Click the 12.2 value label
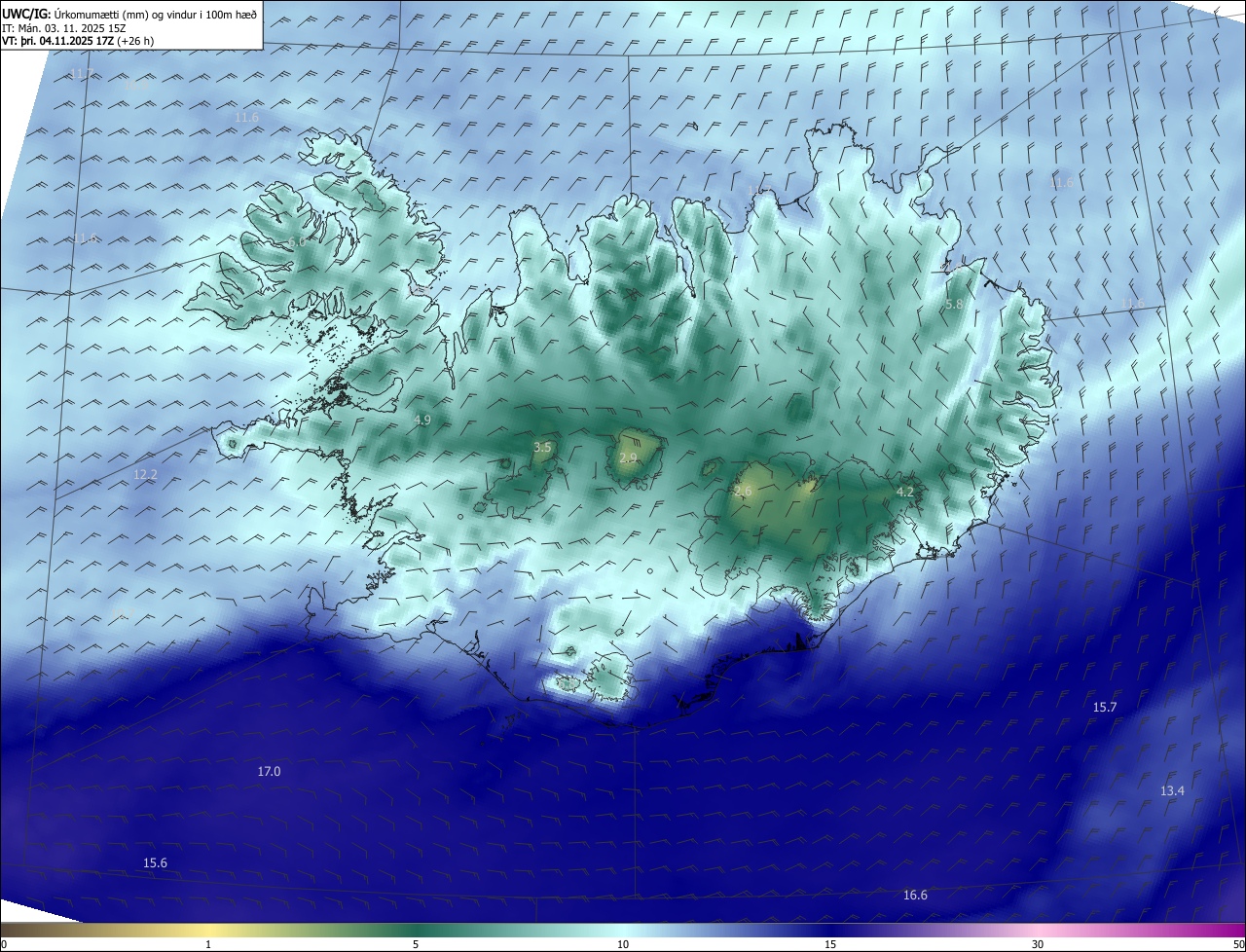The height and width of the screenshot is (952, 1246). click(145, 475)
